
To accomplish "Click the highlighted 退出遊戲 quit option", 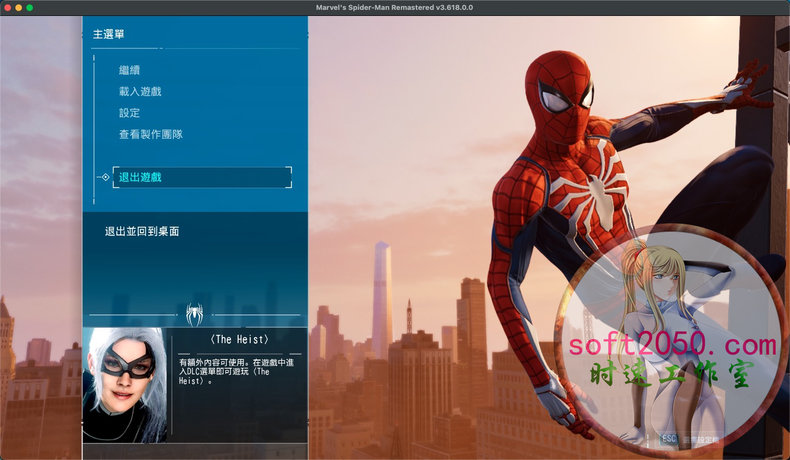I will pos(140,177).
